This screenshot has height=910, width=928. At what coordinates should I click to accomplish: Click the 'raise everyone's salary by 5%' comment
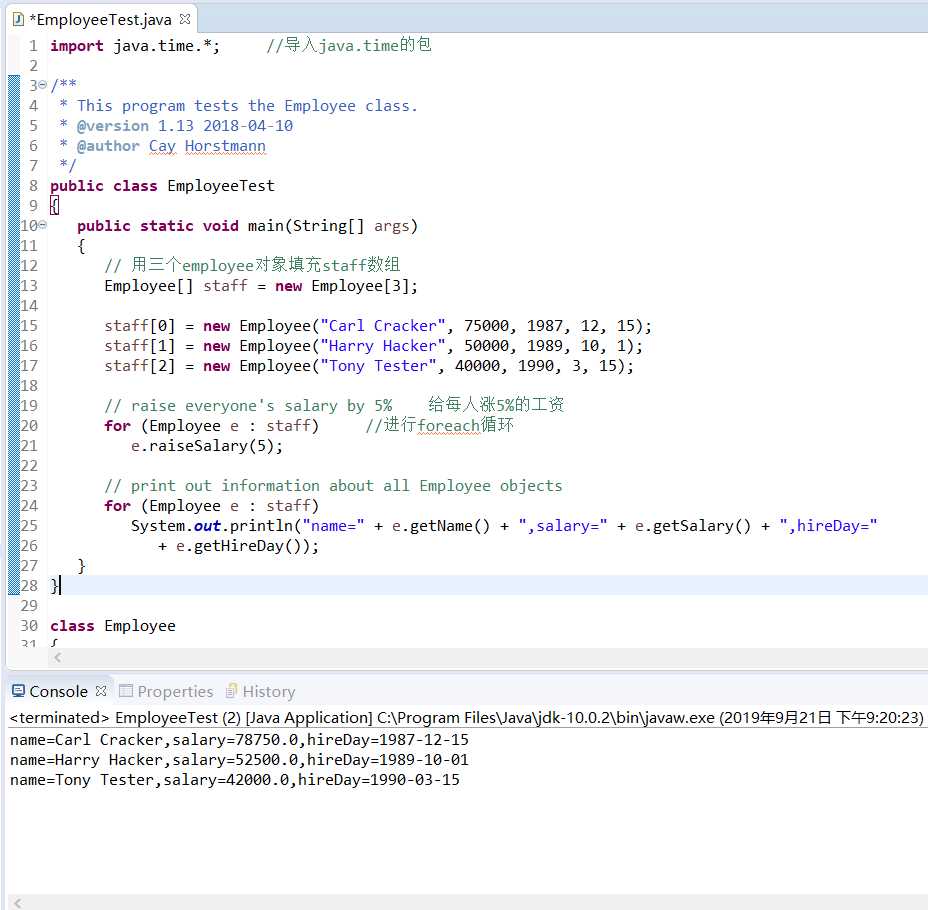coord(248,406)
